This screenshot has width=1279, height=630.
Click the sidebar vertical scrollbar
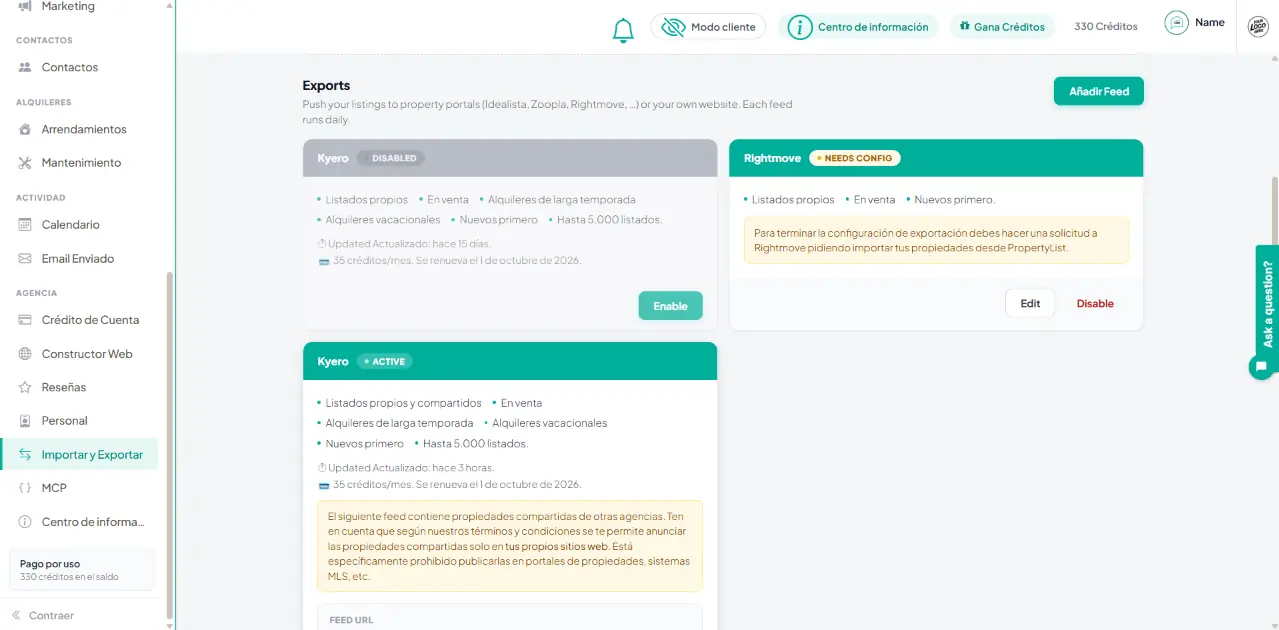[169, 445]
